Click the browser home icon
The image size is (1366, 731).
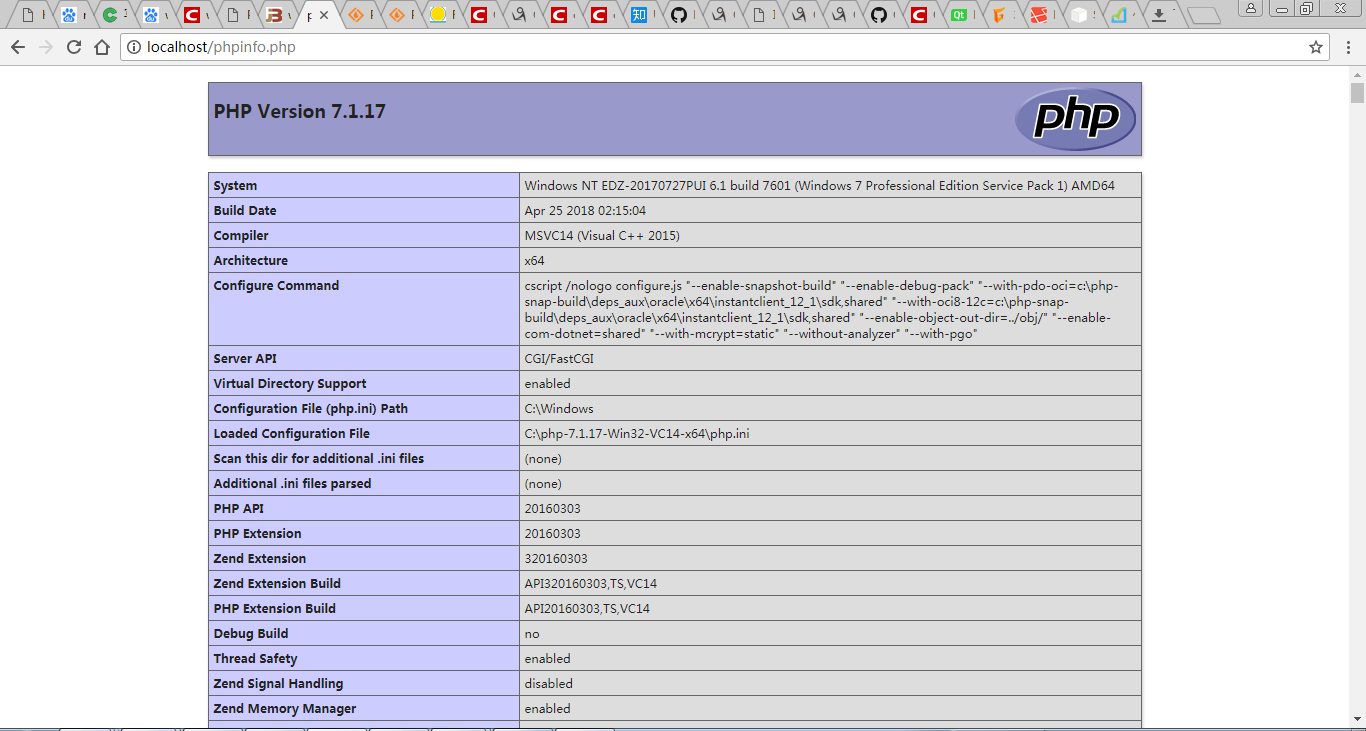(x=103, y=46)
